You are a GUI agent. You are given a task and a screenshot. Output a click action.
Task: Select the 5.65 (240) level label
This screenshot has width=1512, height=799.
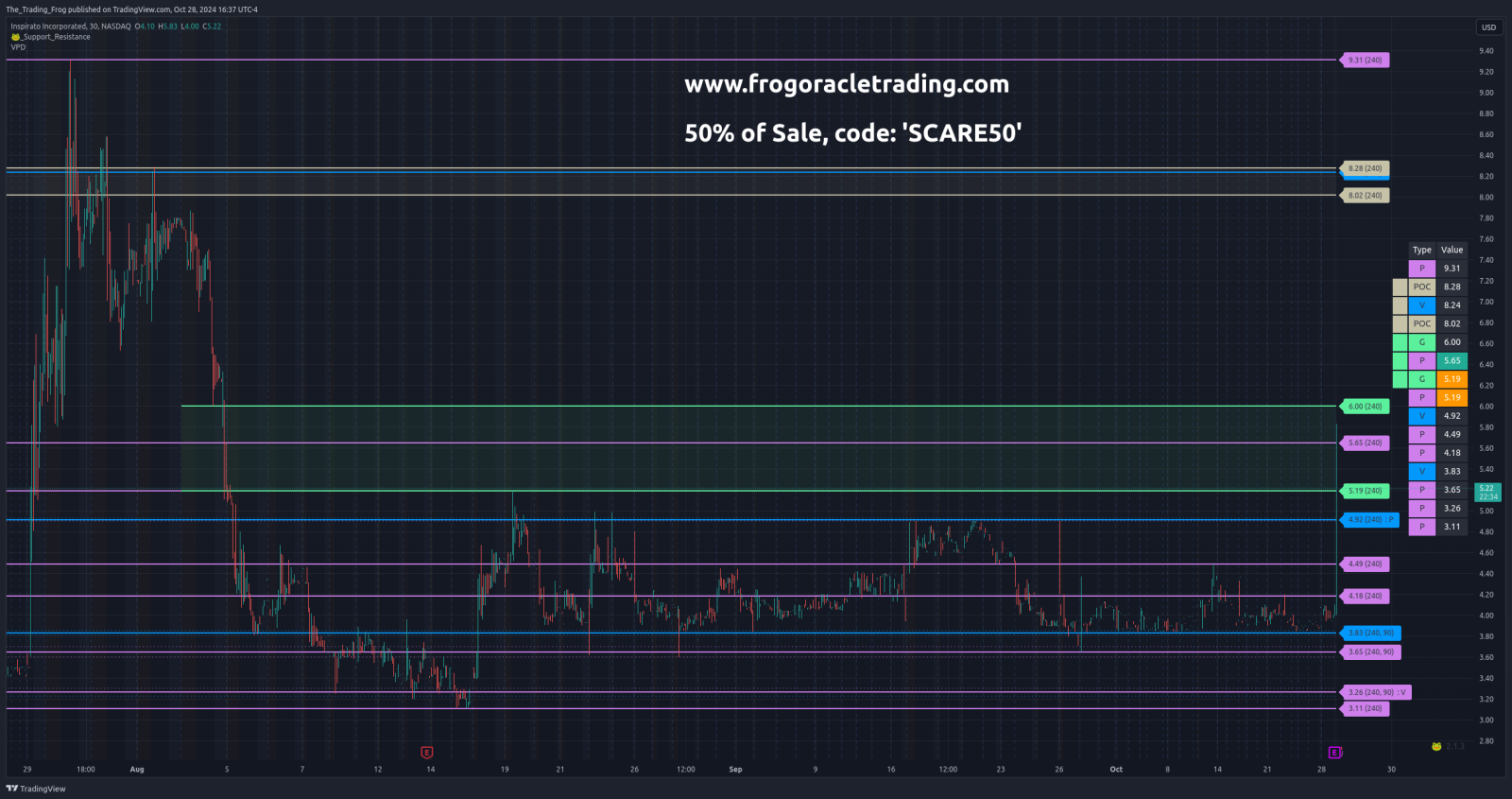(x=1365, y=443)
